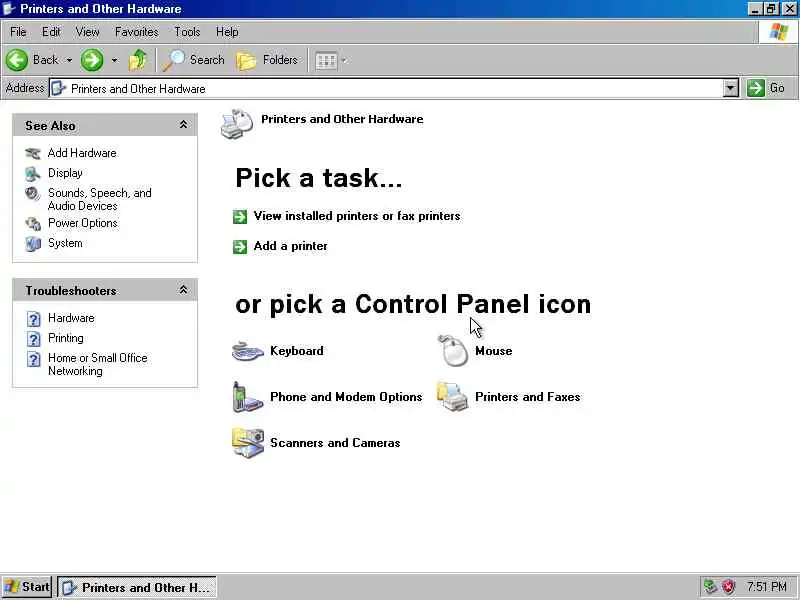Click the green Back arrow icon
Viewport: 800px width, 600px height.
pos(17,60)
